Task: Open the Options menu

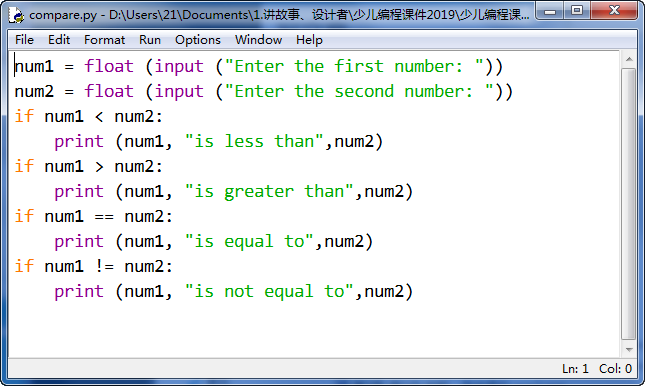Action: pyautogui.click(x=198, y=40)
